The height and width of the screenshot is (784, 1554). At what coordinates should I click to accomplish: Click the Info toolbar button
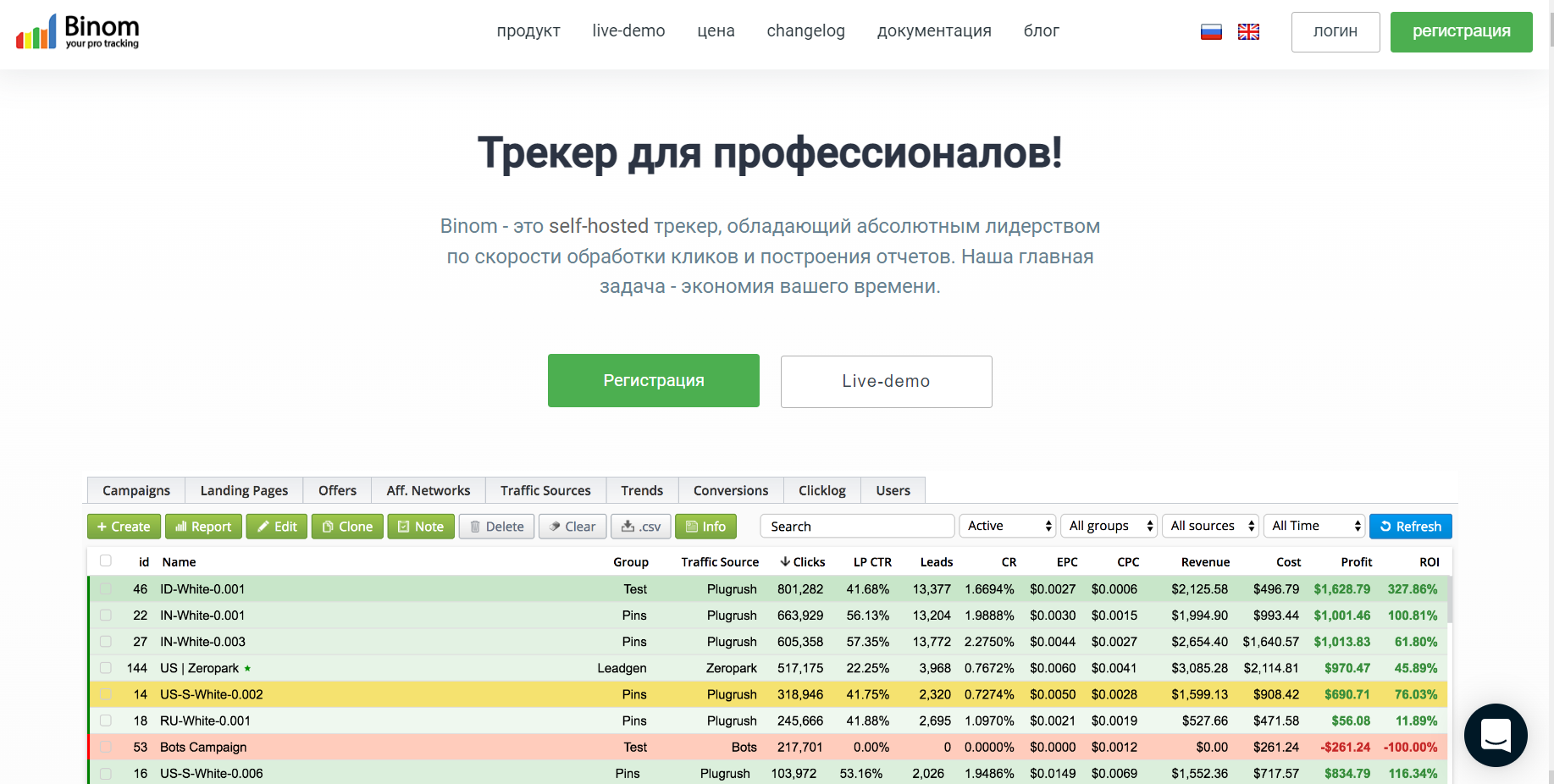pyautogui.click(x=705, y=527)
